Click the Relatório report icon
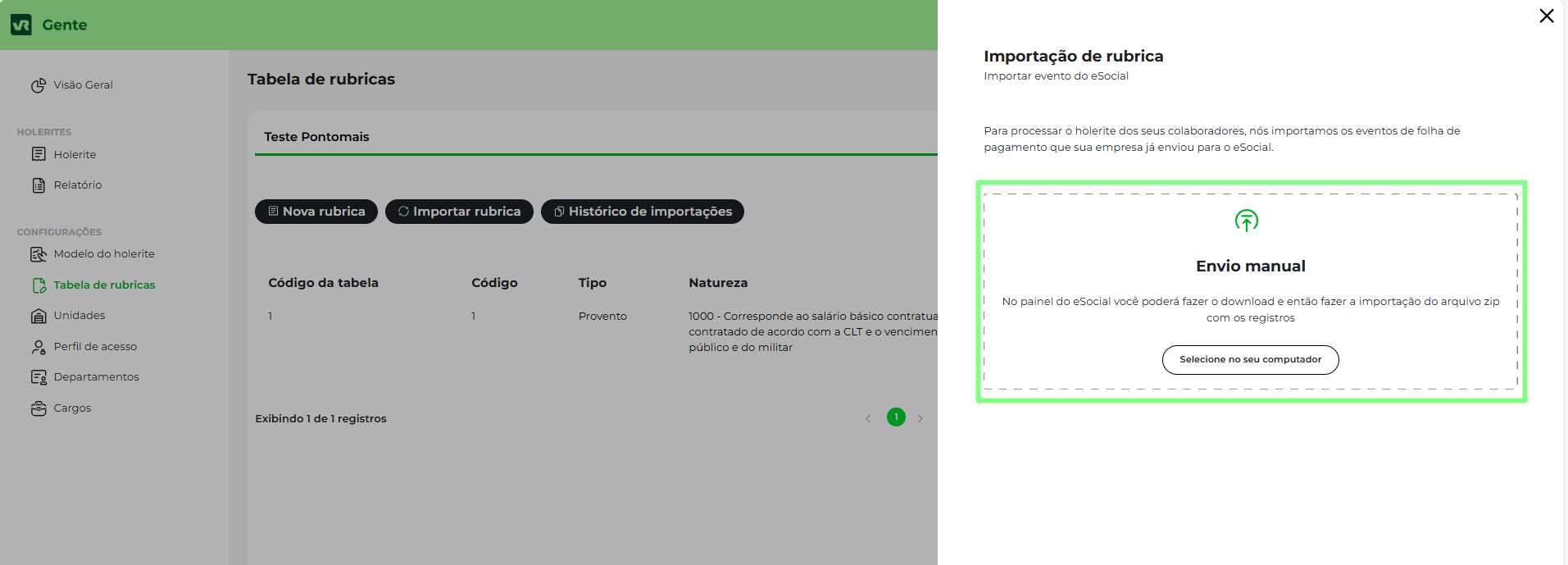 click(x=39, y=185)
